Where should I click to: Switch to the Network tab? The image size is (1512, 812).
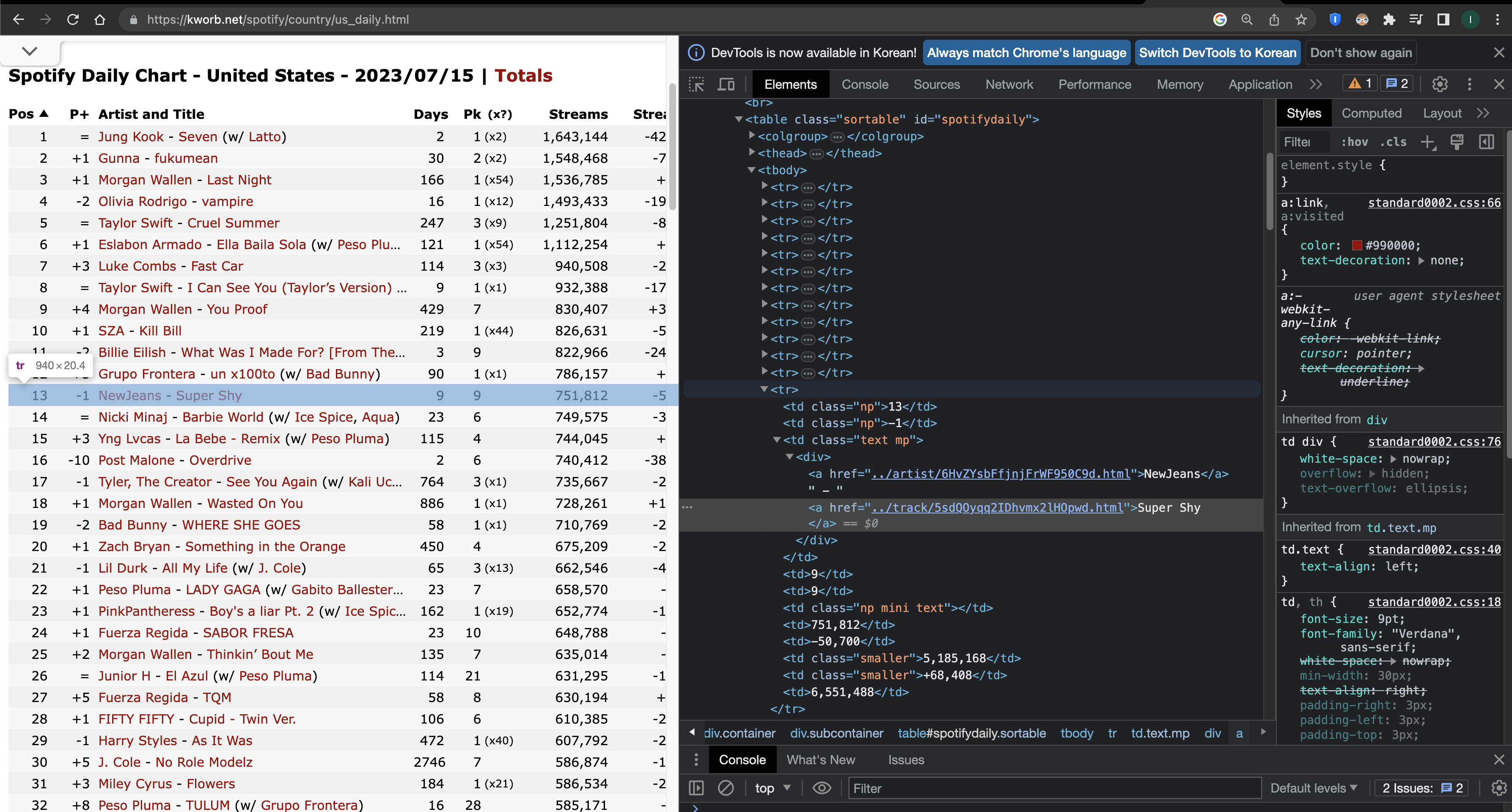(x=1009, y=85)
